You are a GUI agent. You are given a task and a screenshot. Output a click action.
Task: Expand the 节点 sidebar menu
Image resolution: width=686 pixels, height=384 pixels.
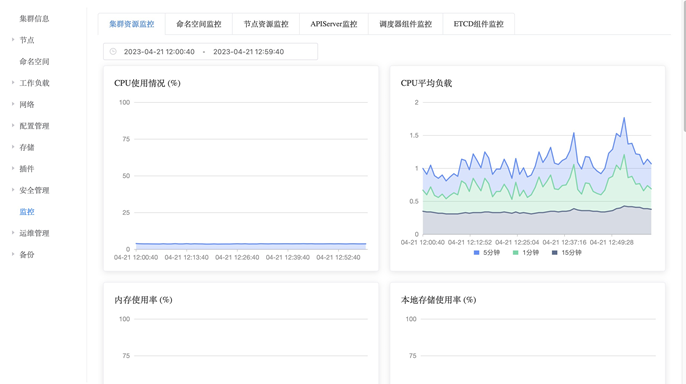coord(27,40)
